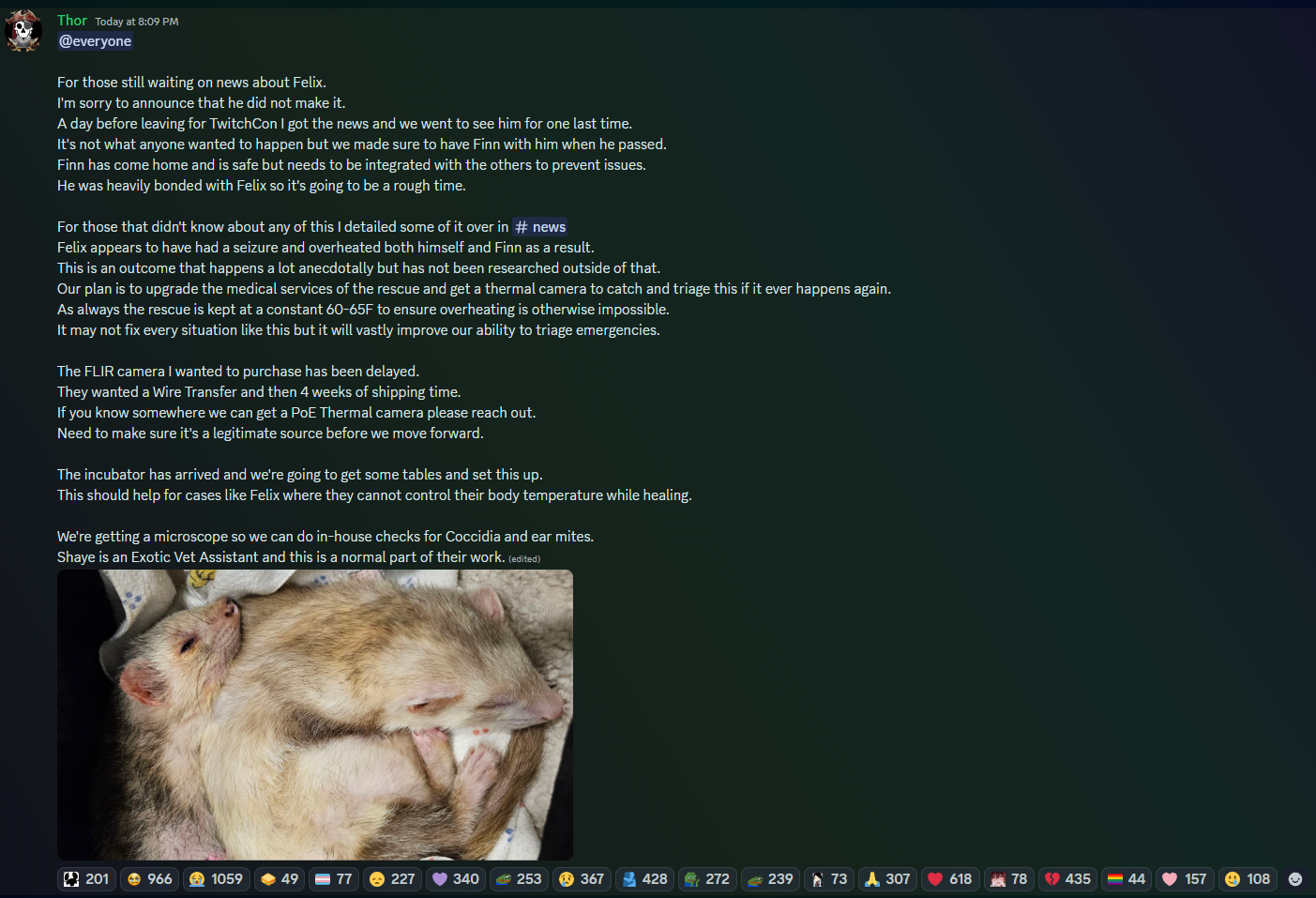This screenshot has width=1316, height=898.
Task: Open the ferret photo attachment
Action: pyautogui.click(x=315, y=715)
